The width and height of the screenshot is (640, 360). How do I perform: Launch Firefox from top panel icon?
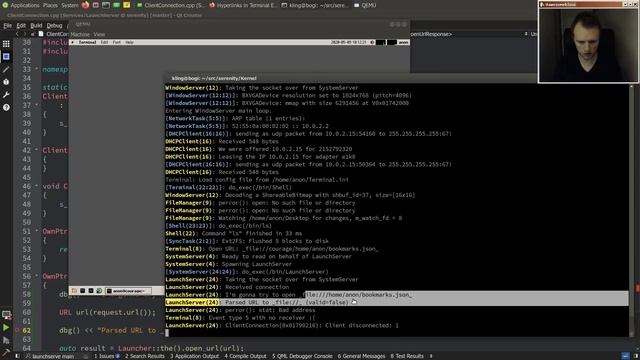point(85,5)
